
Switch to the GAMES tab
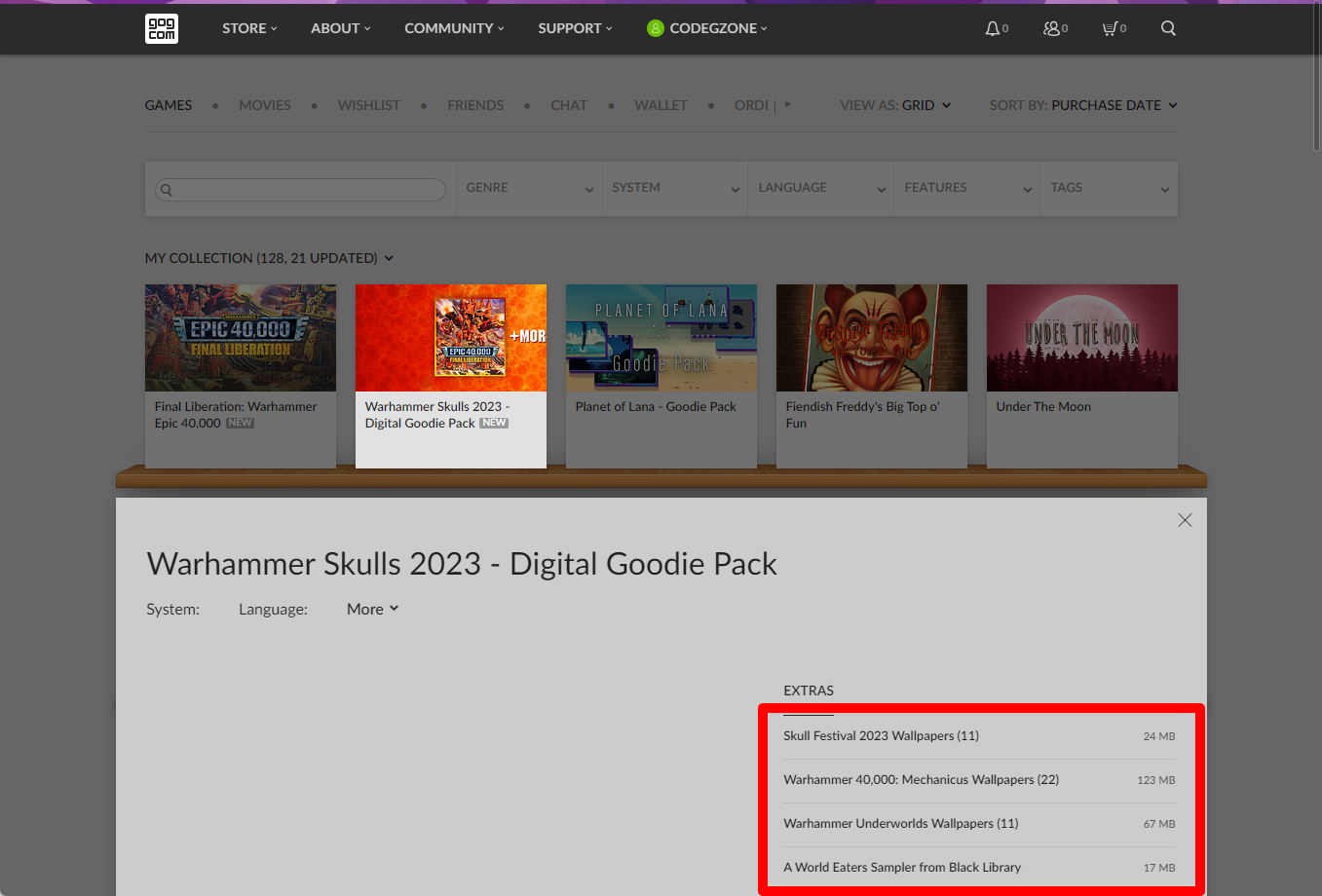tap(169, 105)
